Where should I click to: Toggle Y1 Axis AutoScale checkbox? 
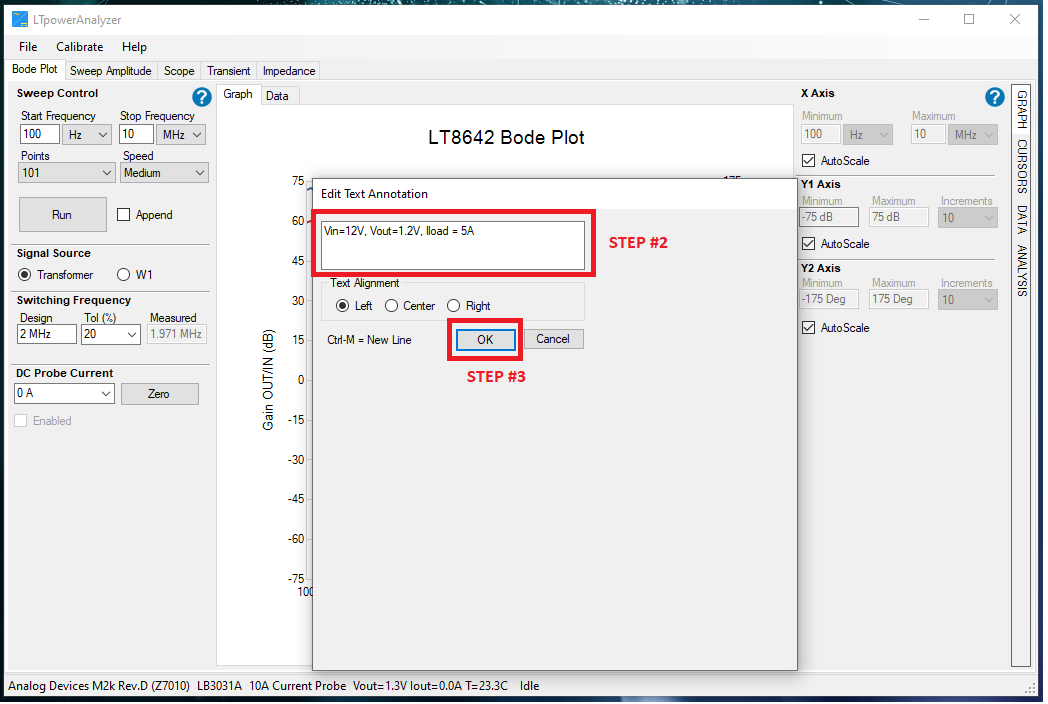click(x=808, y=243)
